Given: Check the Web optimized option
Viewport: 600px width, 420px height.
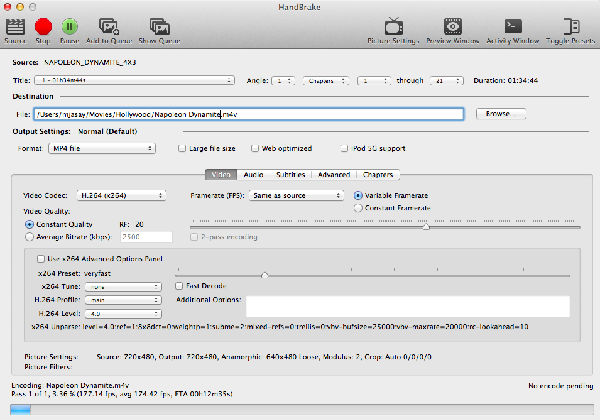Looking at the screenshot, I should click(254, 148).
